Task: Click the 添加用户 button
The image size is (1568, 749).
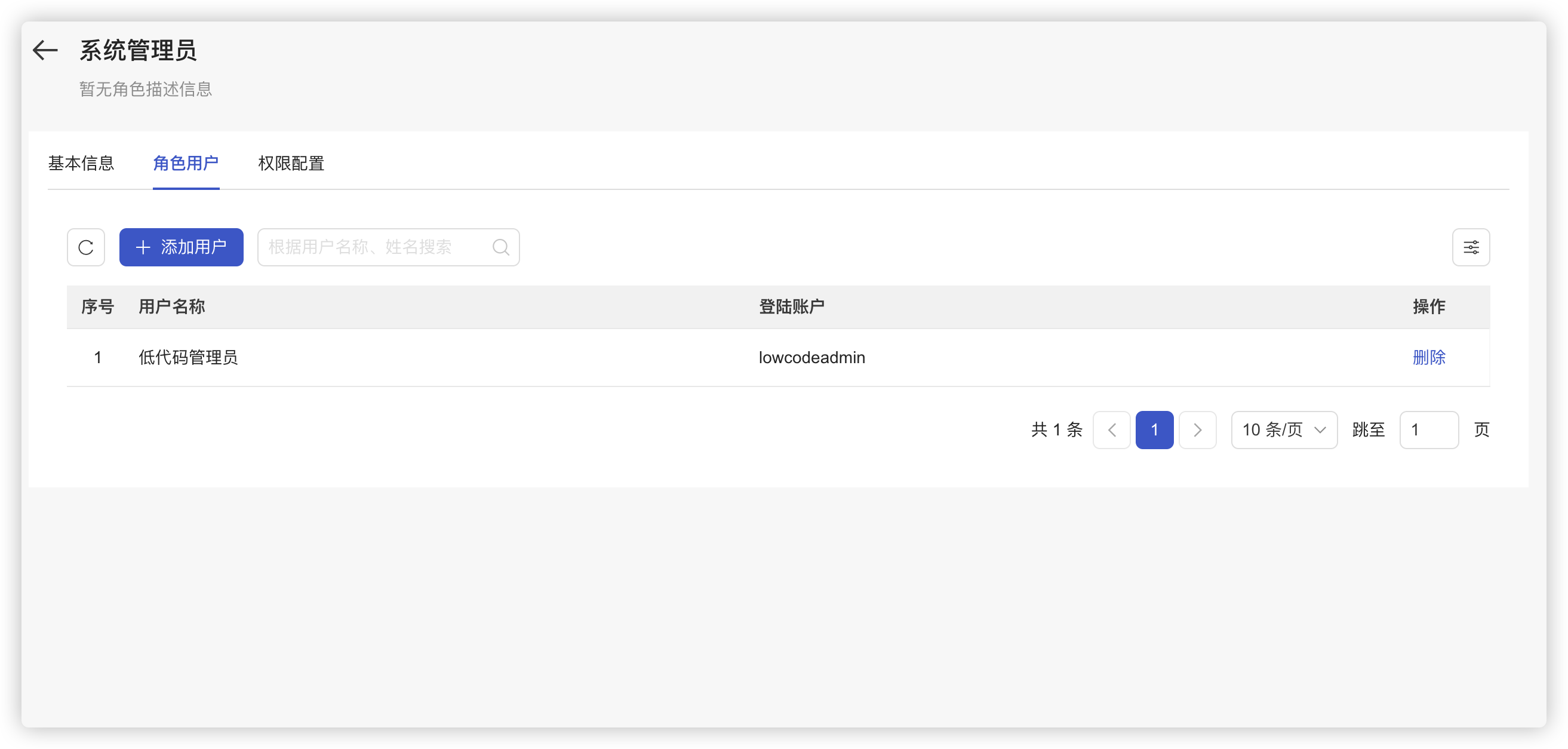Action: coord(182,247)
